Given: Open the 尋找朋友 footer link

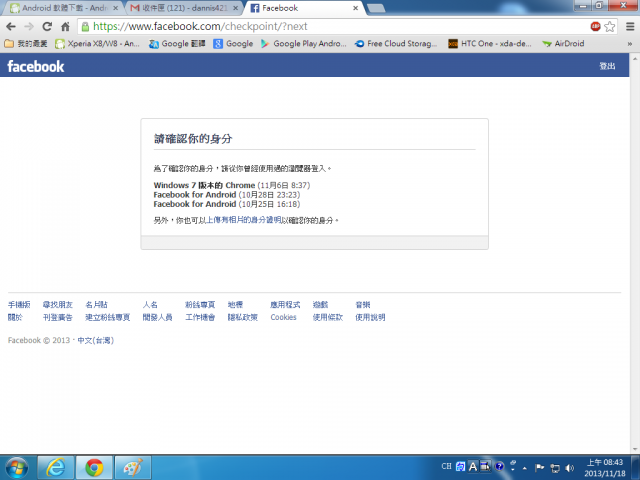Looking at the screenshot, I should click(x=58, y=304).
